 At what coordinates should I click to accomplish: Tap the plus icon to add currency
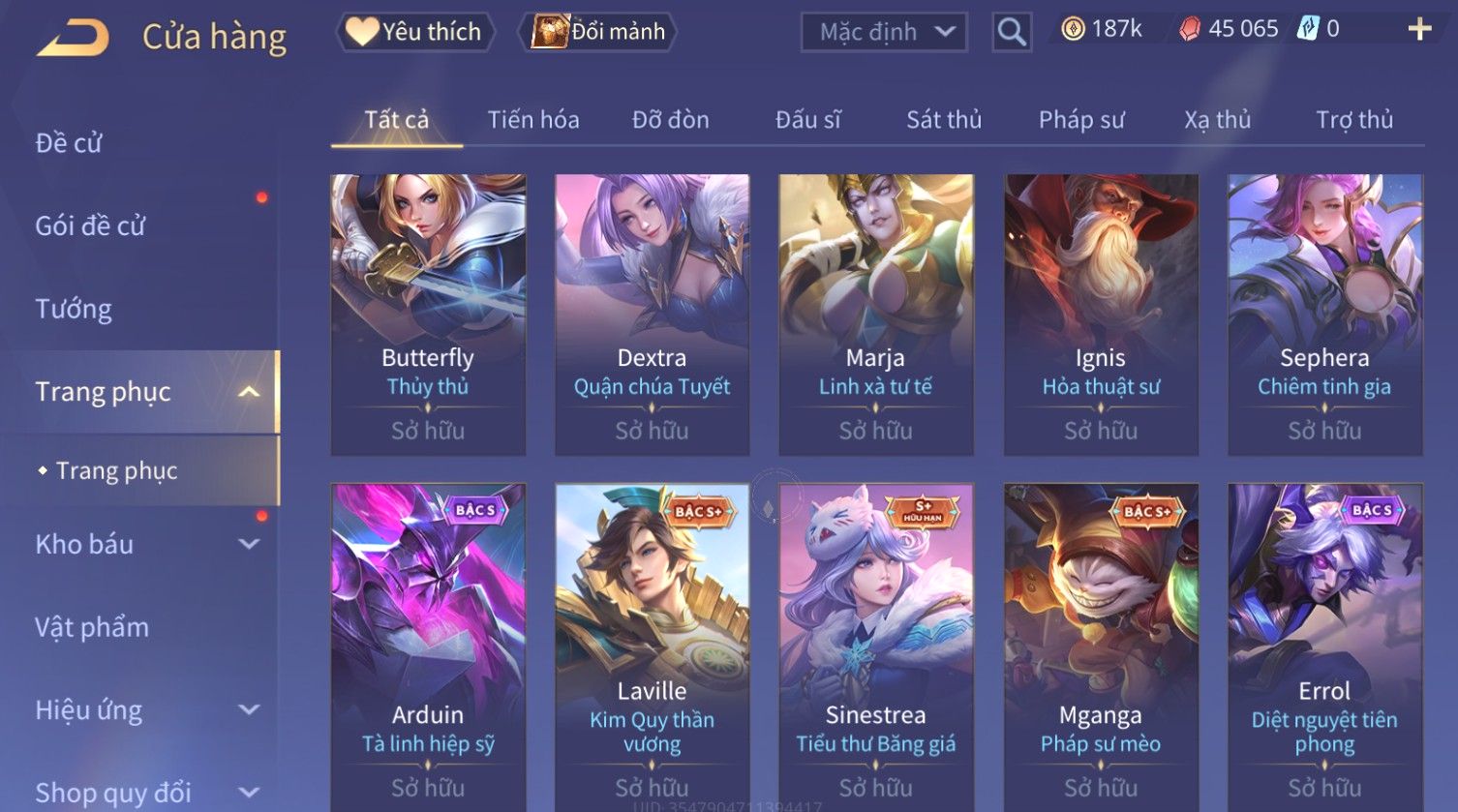(x=1419, y=30)
